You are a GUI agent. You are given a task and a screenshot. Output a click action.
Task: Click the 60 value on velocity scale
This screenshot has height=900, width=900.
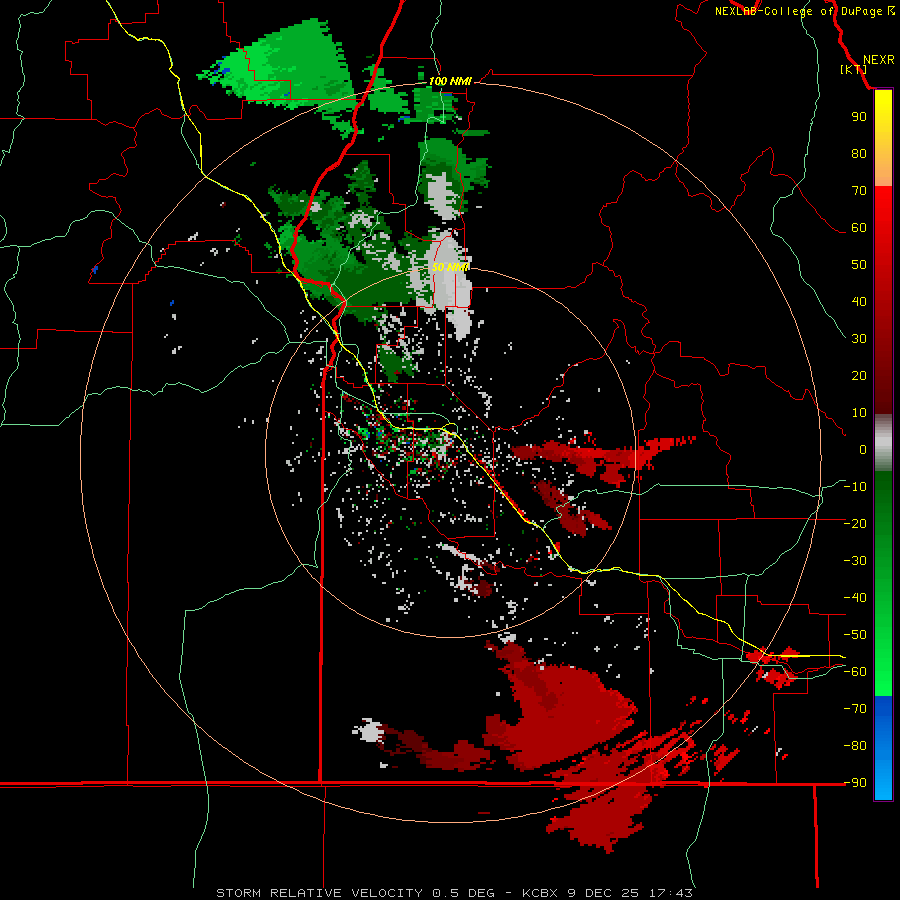click(859, 227)
